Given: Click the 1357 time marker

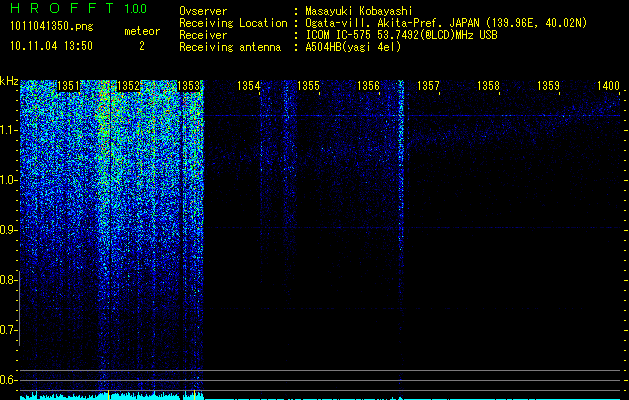Looking at the screenshot, I should point(428,86).
